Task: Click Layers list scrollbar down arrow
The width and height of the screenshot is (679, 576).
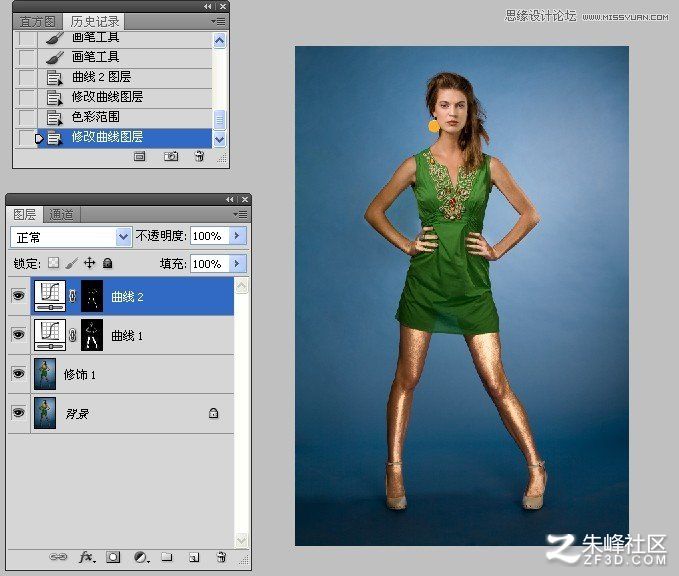Action: tap(241, 540)
